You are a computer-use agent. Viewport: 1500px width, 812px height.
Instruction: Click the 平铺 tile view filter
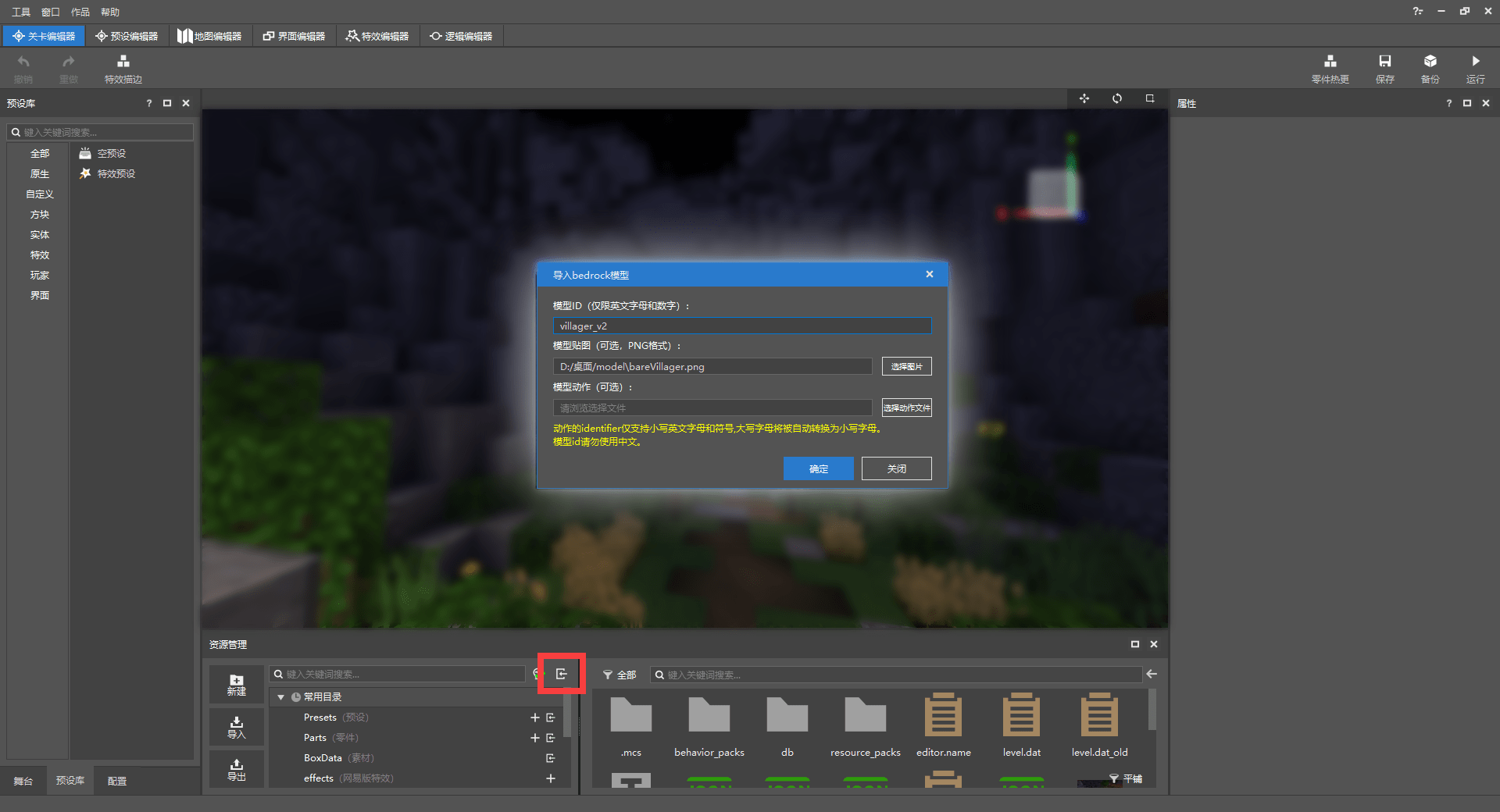1126,778
